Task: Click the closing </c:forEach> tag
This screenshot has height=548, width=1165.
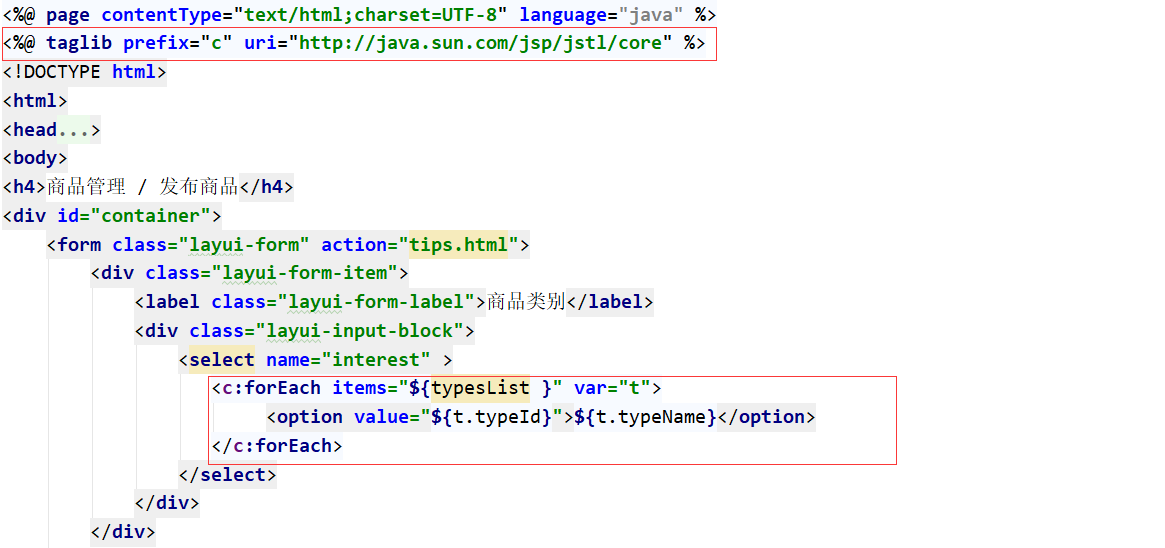Action: [x=277, y=446]
